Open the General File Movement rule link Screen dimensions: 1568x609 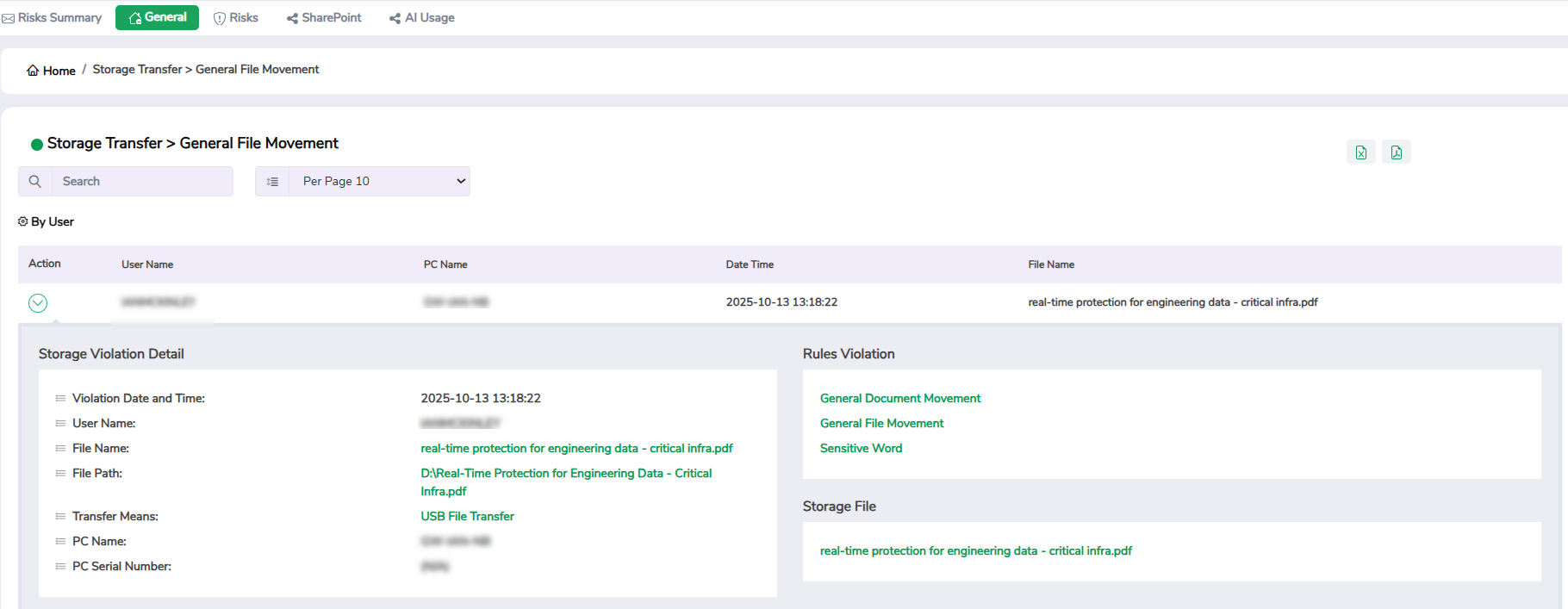point(881,423)
